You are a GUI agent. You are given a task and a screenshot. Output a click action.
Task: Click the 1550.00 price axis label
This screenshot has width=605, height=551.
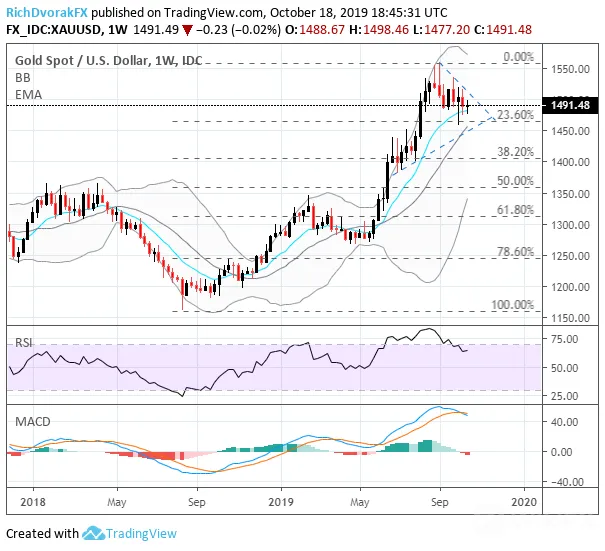(x=570, y=69)
